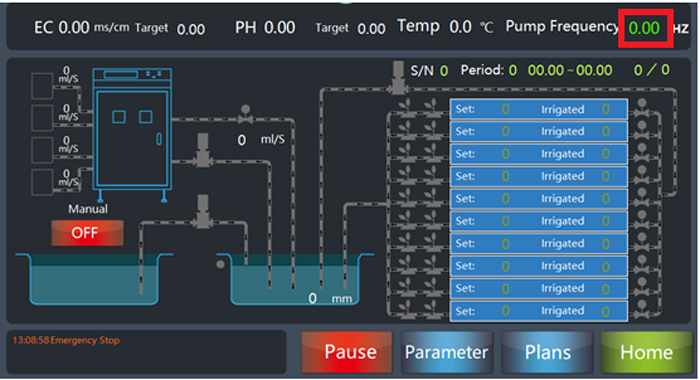Open the Plans page

click(x=547, y=352)
